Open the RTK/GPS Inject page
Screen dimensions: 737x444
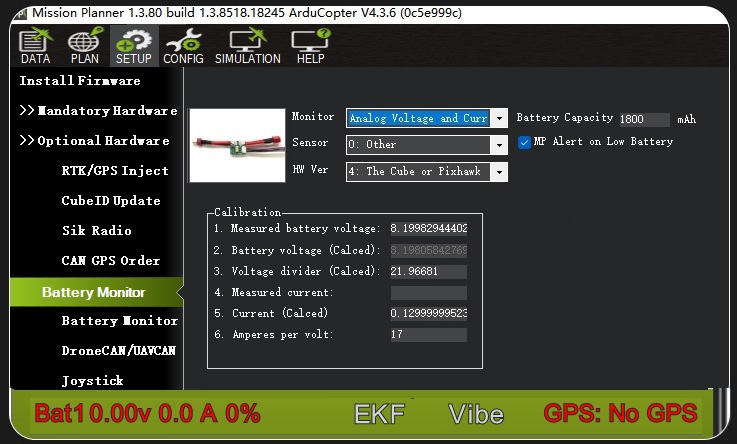[x=115, y=171]
